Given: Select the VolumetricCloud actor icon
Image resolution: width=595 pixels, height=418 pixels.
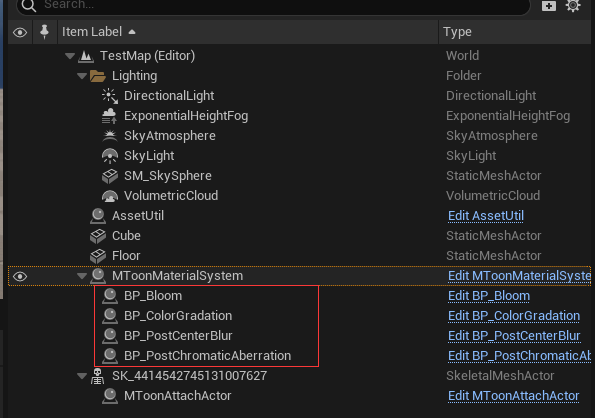Looking at the screenshot, I should click(110, 196).
